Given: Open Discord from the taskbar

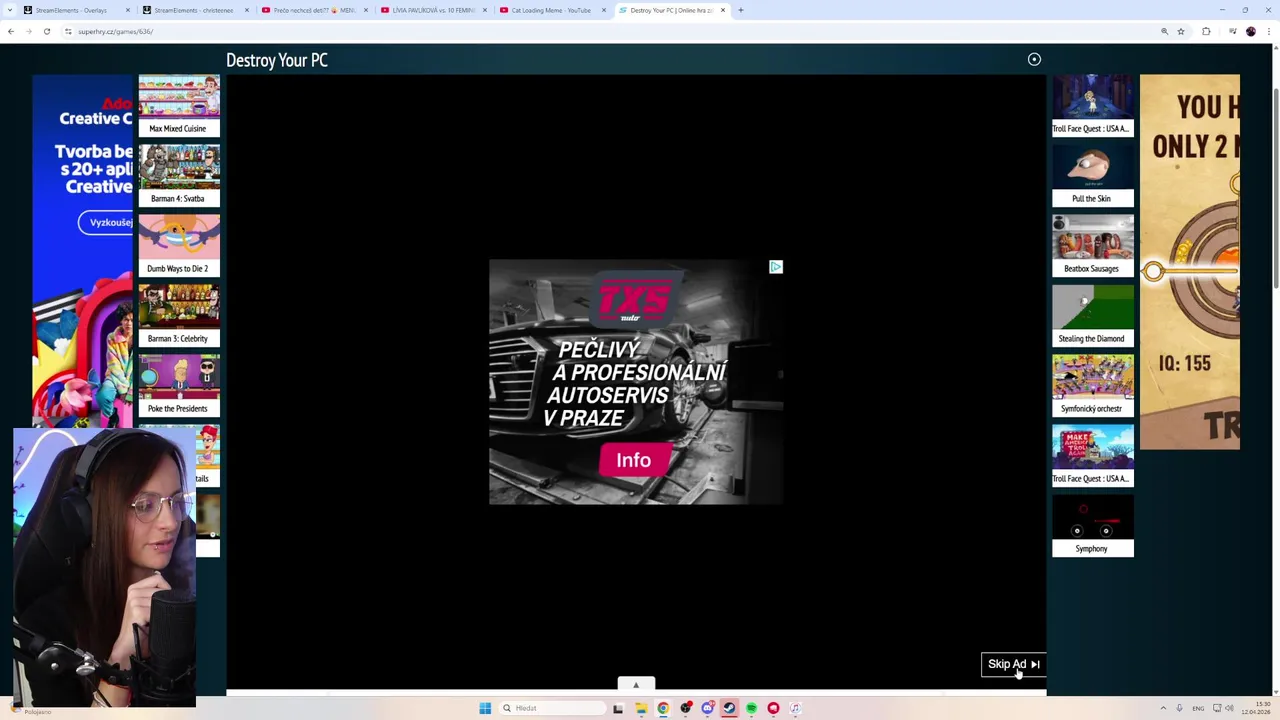Looking at the screenshot, I should pyautogui.click(x=707, y=708).
